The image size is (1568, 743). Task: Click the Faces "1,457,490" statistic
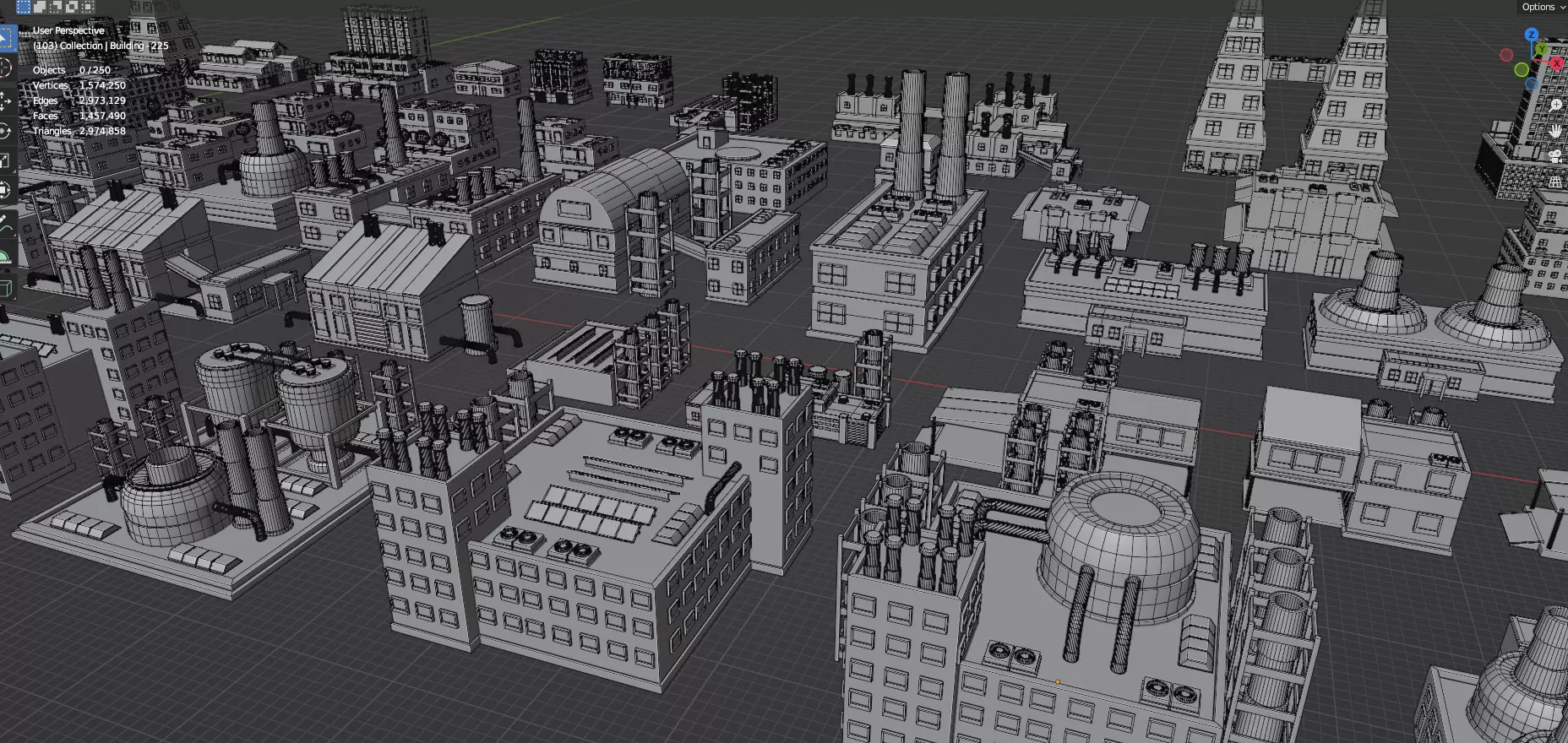[x=102, y=116]
